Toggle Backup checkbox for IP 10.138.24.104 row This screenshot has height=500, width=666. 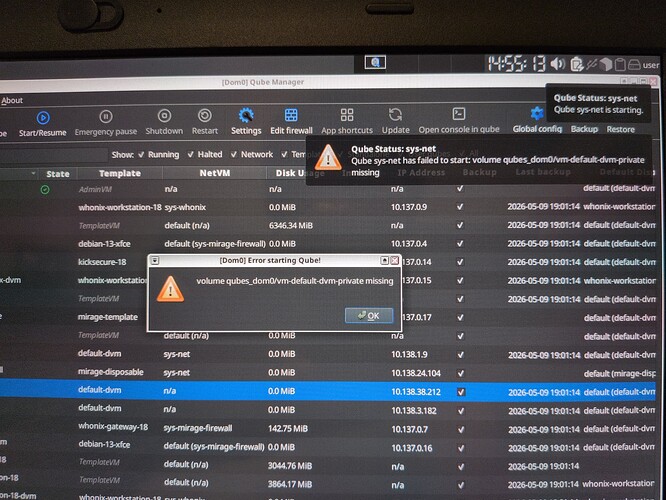coord(460,373)
